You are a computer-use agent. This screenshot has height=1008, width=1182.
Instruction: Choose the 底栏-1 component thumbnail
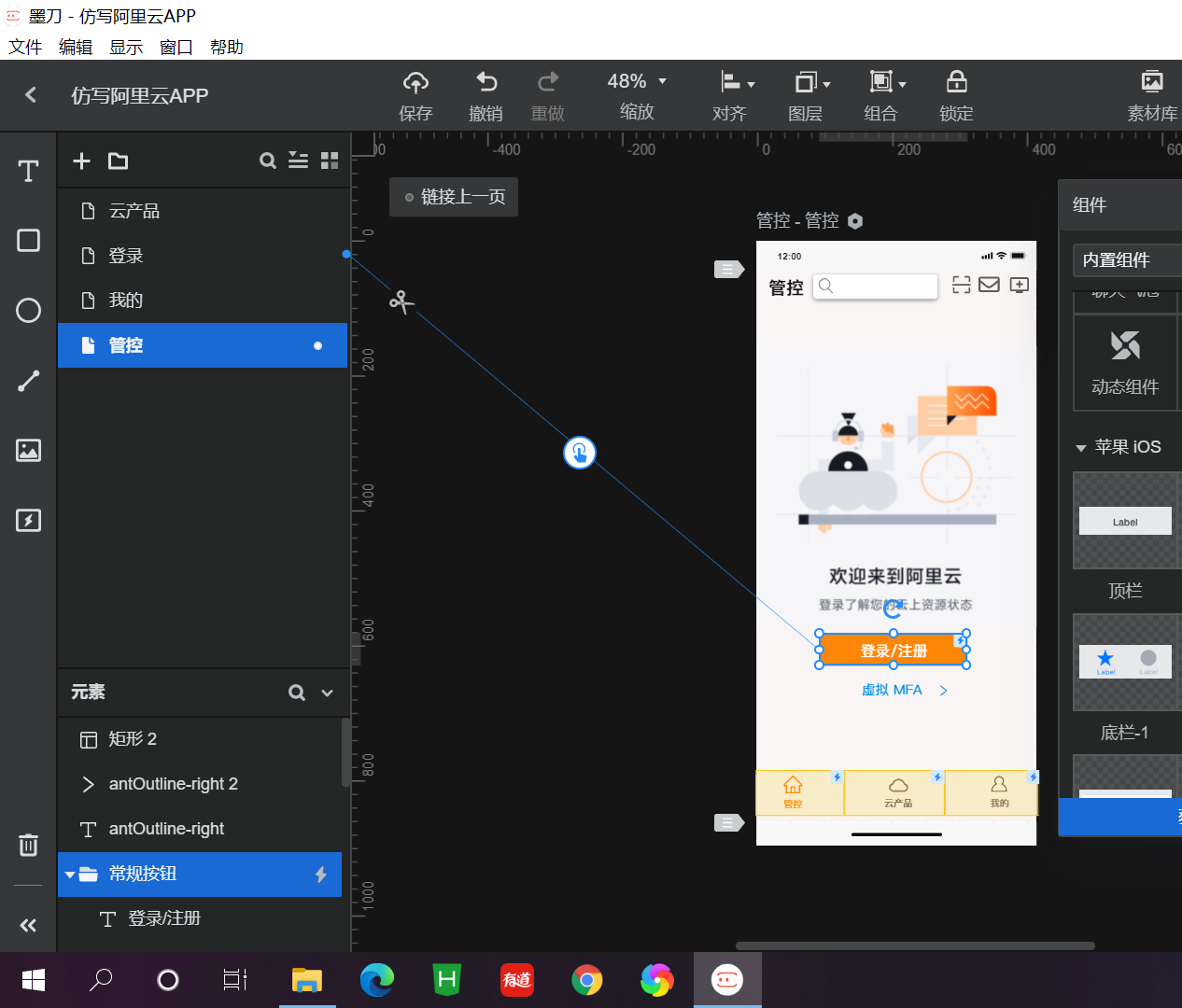coord(1126,663)
